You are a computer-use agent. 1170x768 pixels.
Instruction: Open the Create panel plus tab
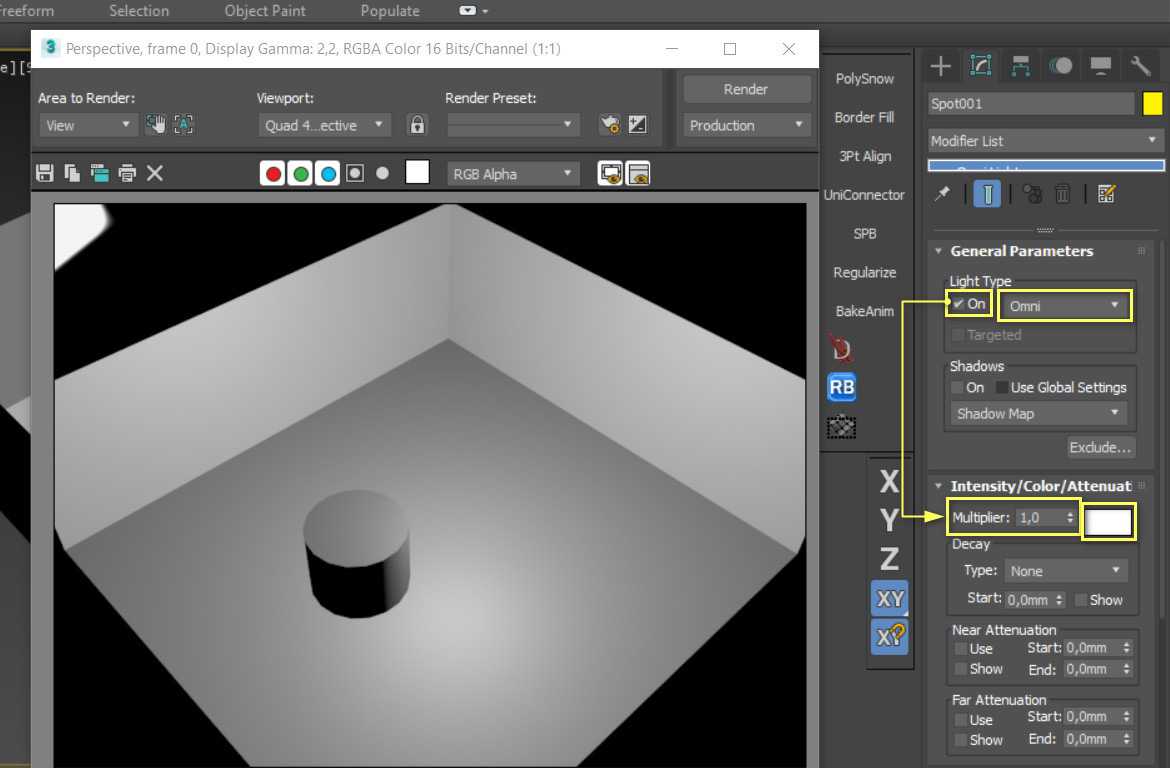click(x=941, y=66)
